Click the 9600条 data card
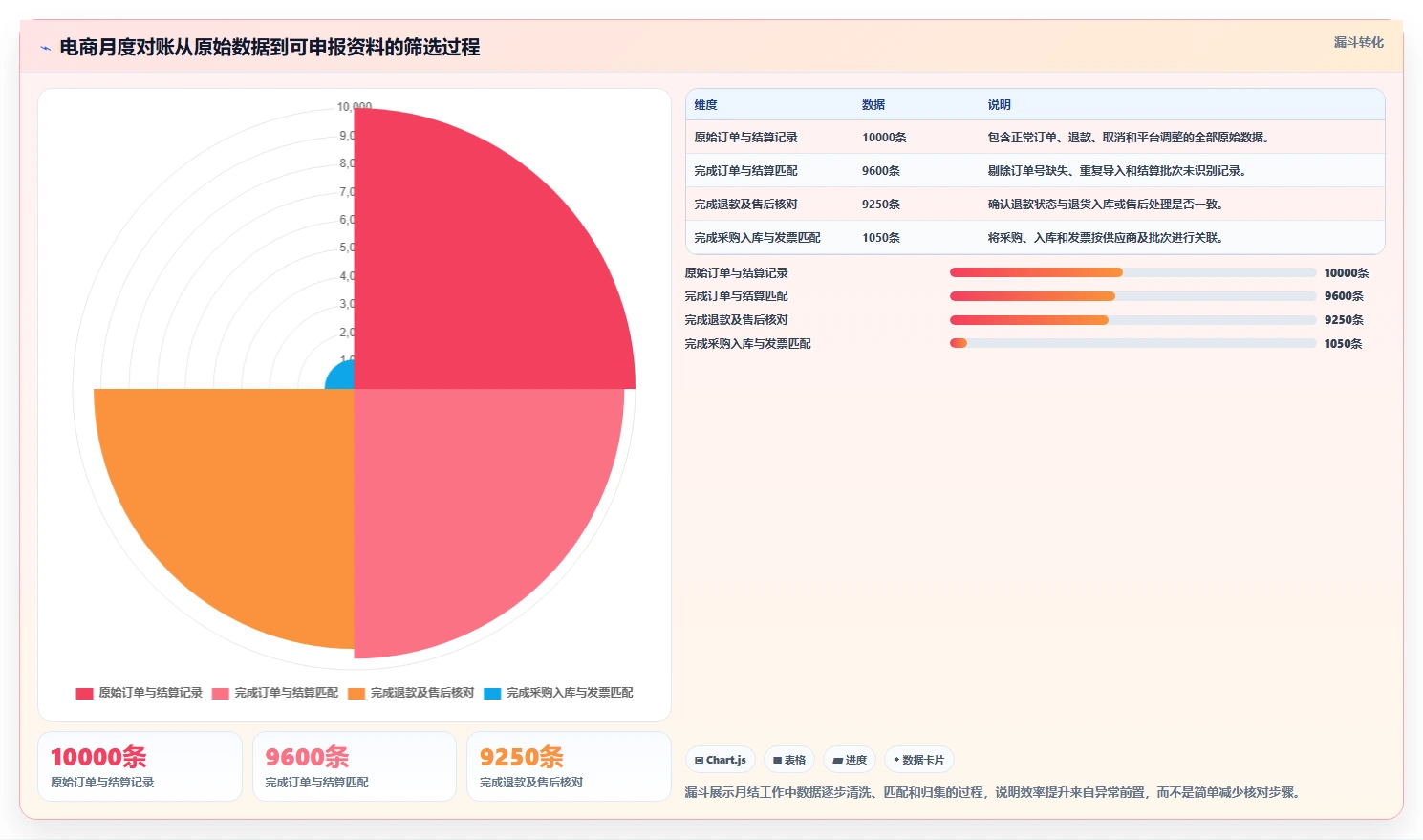 click(x=355, y=766)
